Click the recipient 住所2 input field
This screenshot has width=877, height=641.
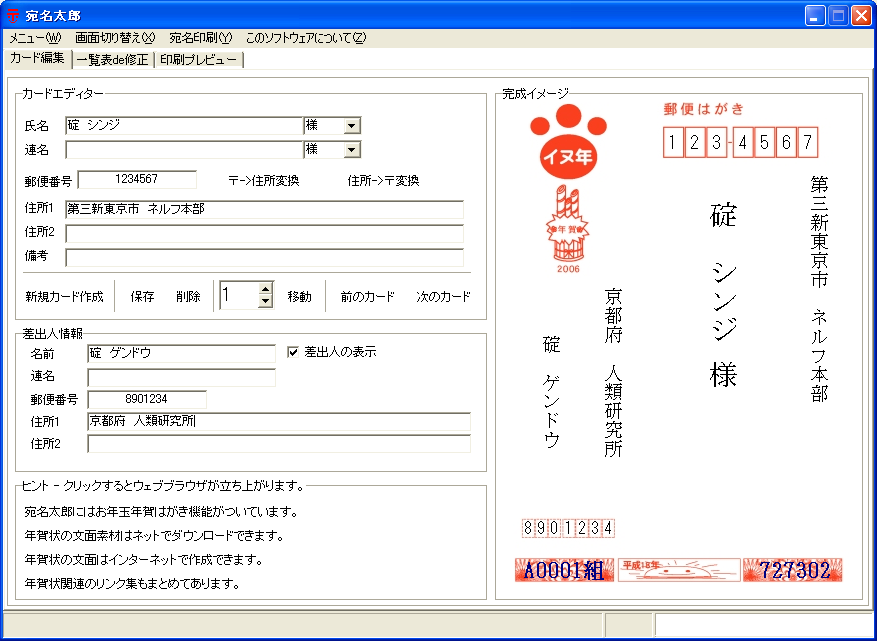[x=264, y=233]
